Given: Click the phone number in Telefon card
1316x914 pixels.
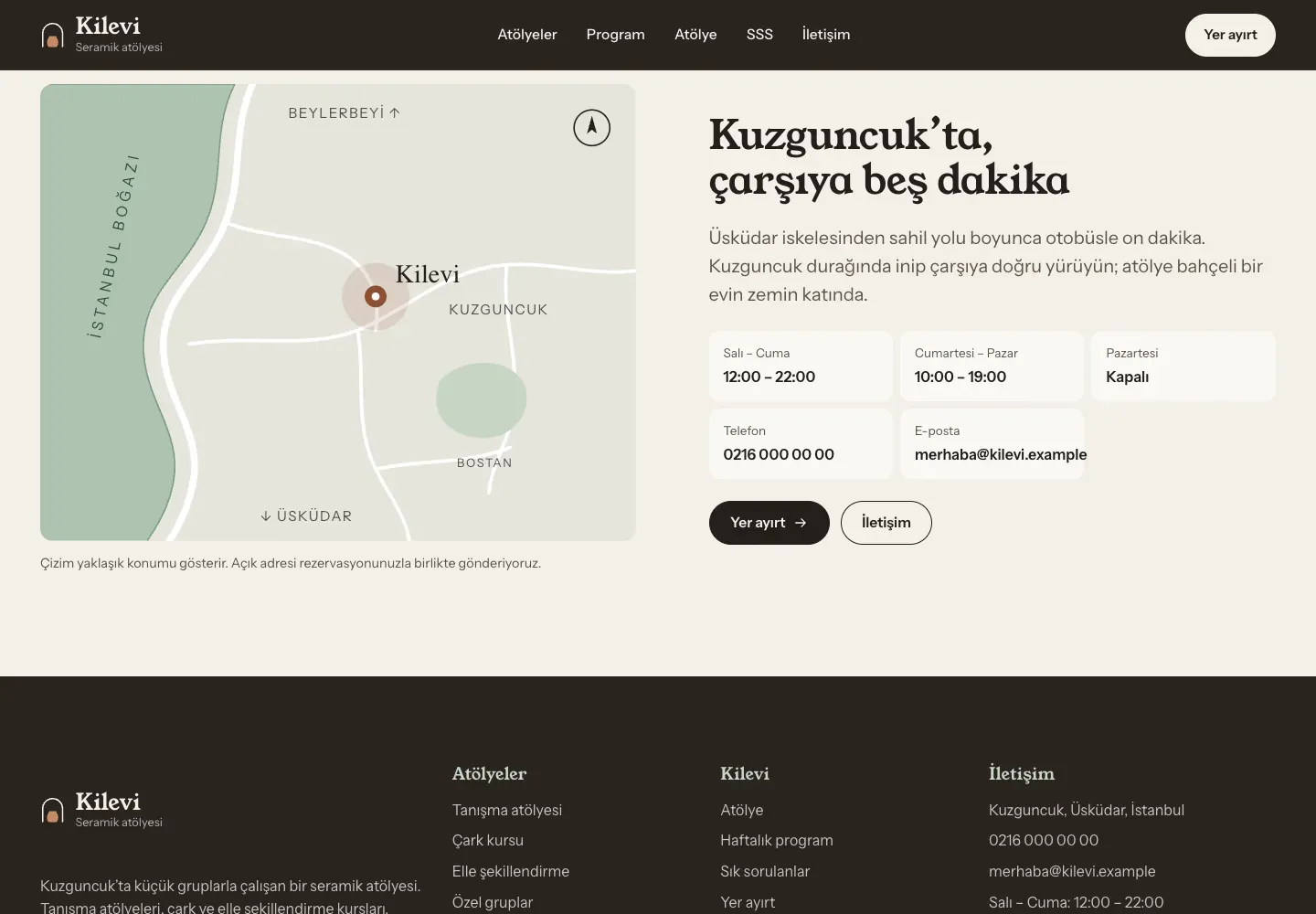Looking at the screenshot, I should tap(779, 454).
